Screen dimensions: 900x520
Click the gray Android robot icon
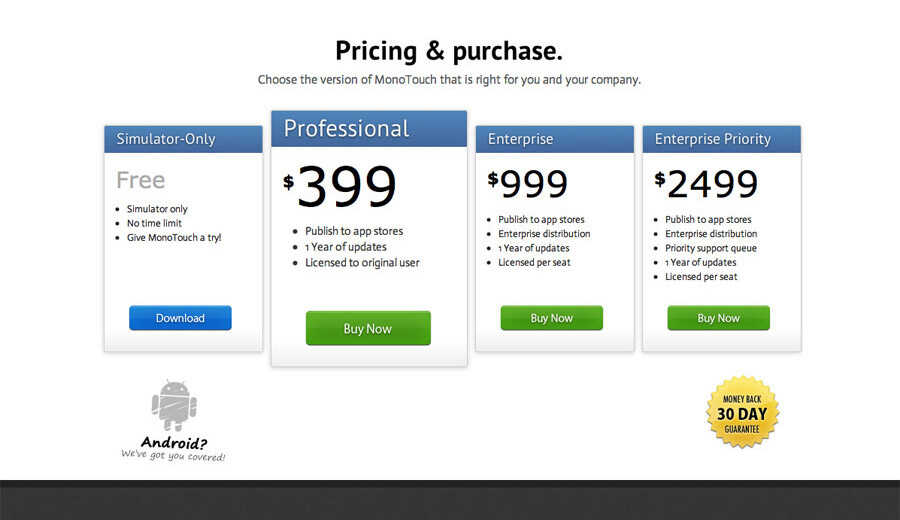point(174,405)
